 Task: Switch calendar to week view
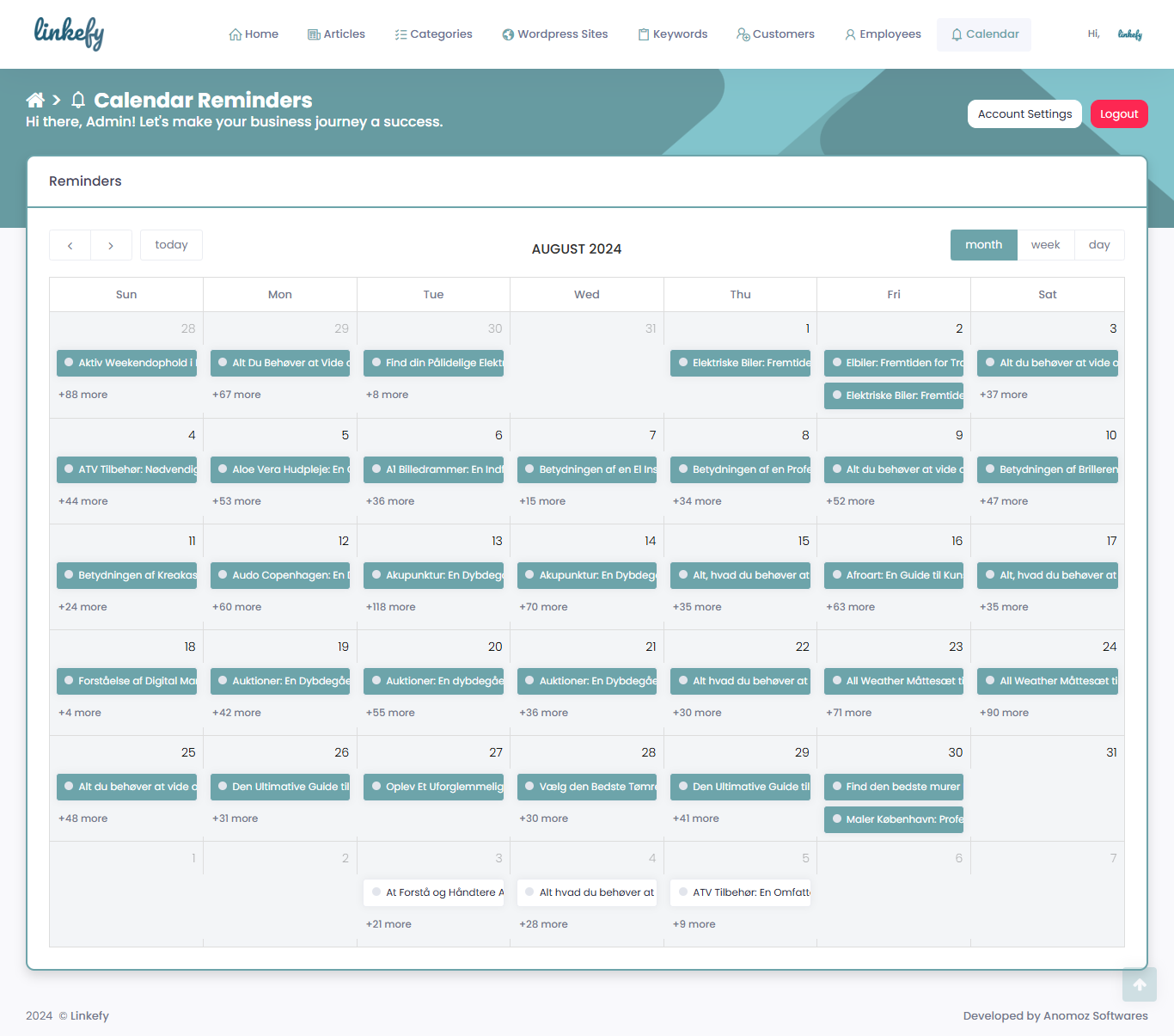(1045, 245)
